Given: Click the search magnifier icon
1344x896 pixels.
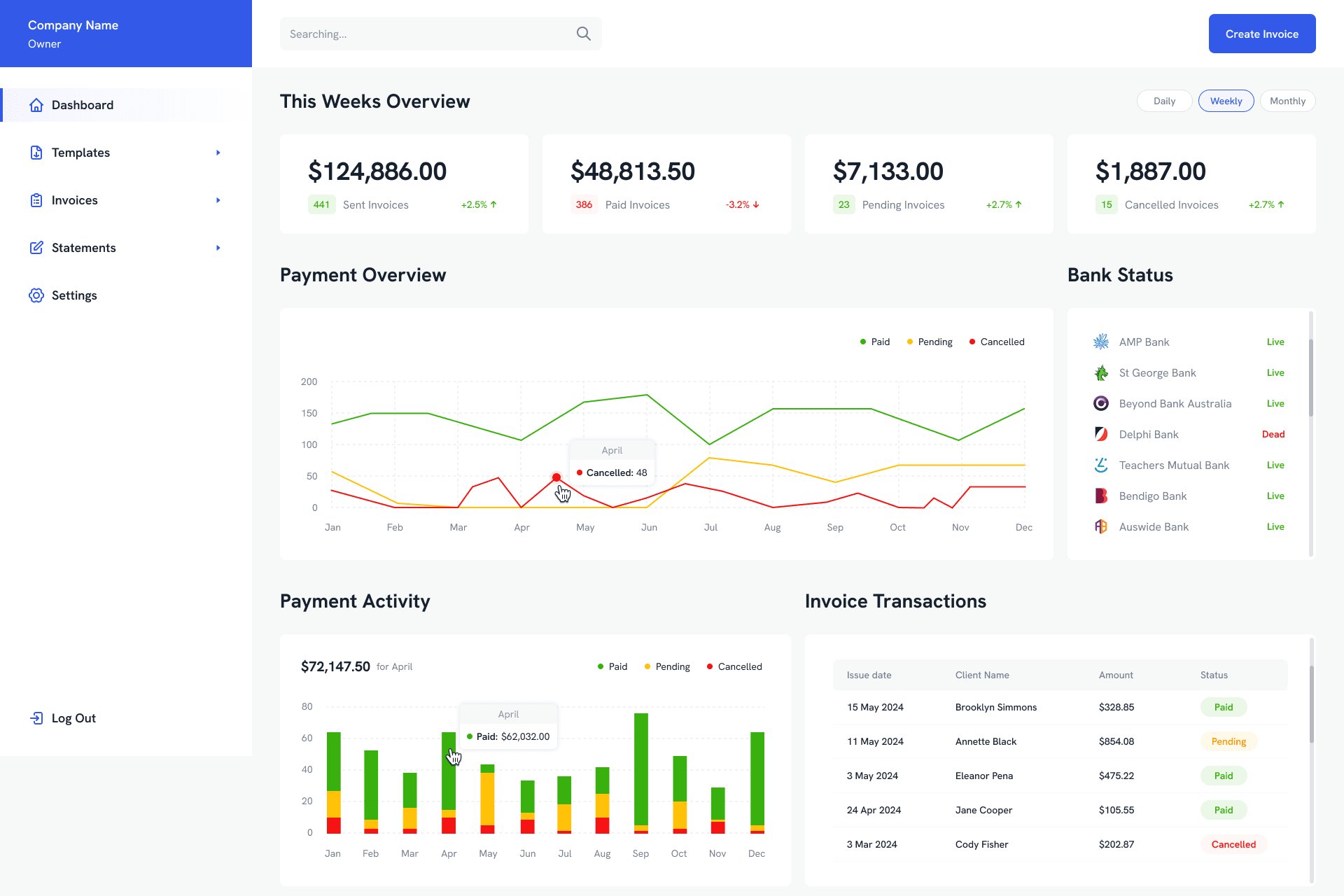Looking at the screenshot, I should tap(583, 33).
